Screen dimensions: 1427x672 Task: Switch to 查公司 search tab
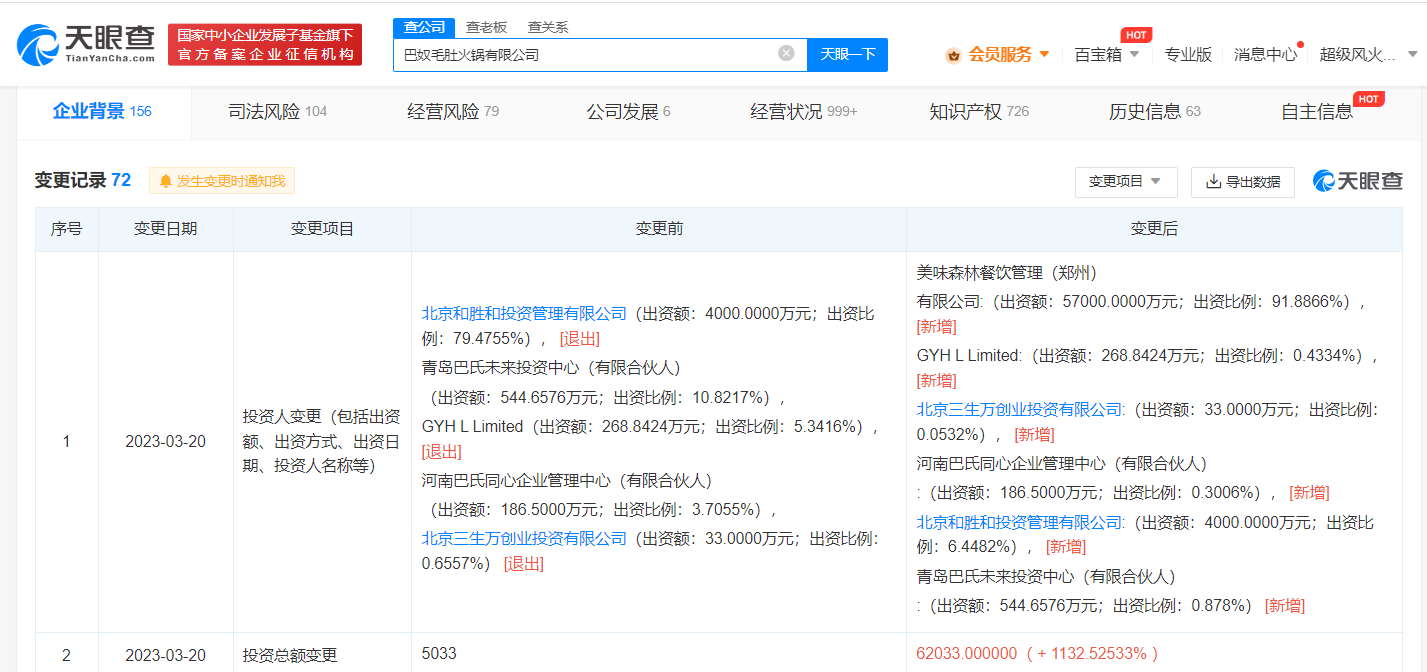pyautogui.click(x=424, y=27)
